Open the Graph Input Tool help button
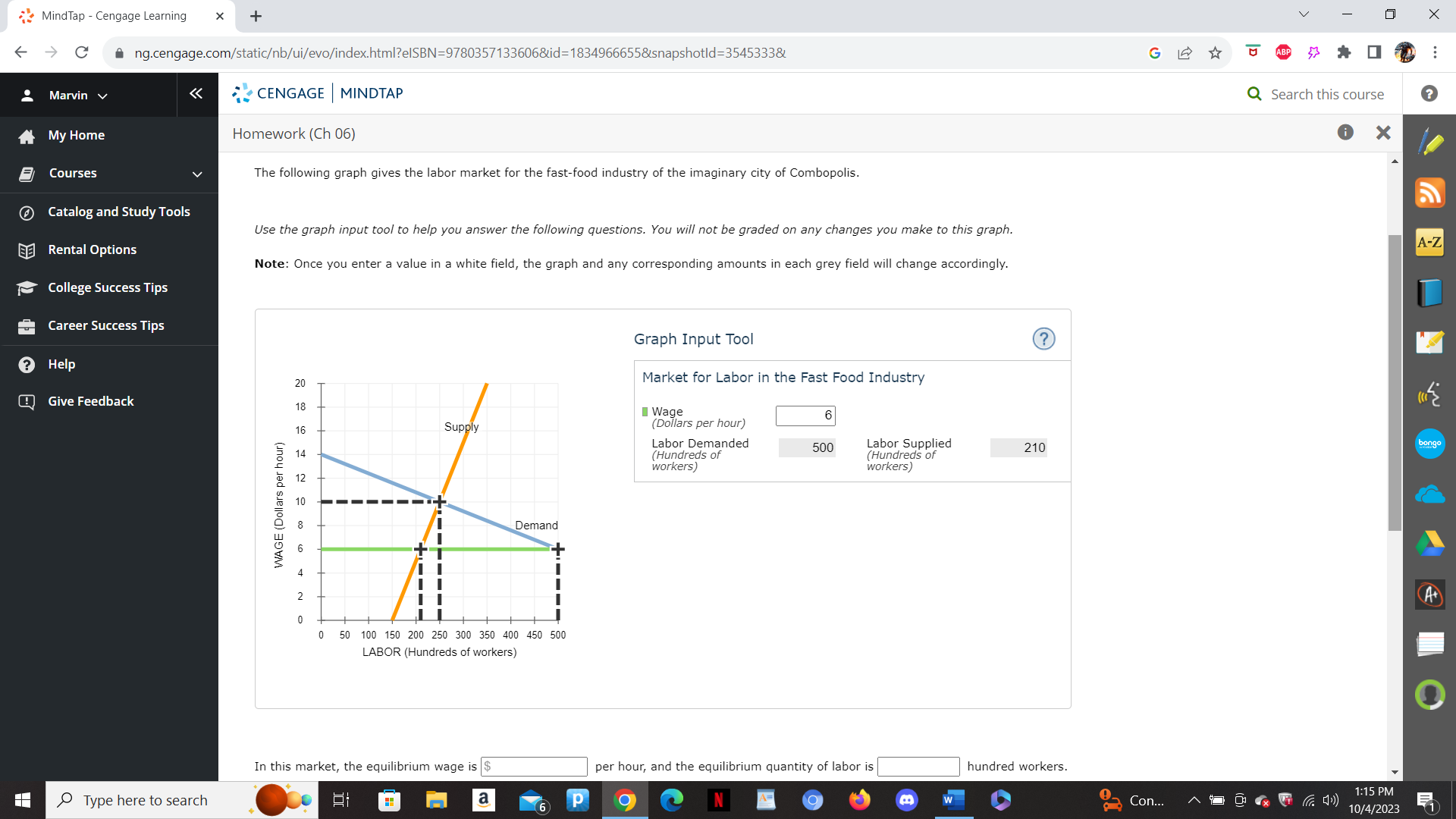 (1043, 339)
